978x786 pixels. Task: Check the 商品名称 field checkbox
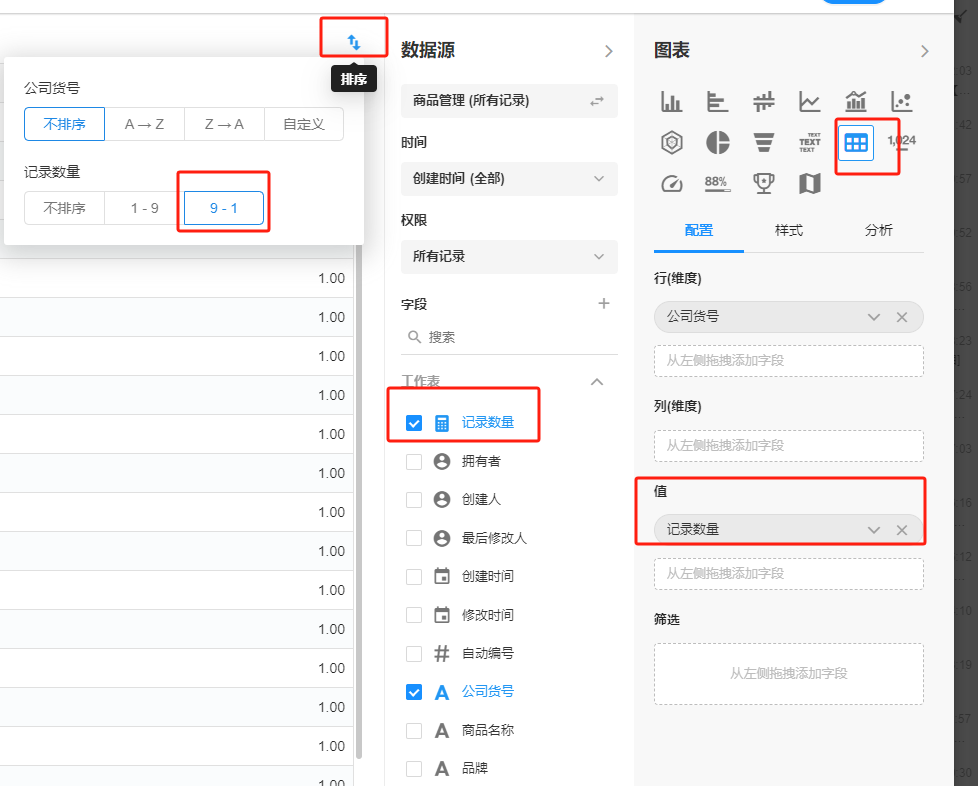click(x=414, y=730)
